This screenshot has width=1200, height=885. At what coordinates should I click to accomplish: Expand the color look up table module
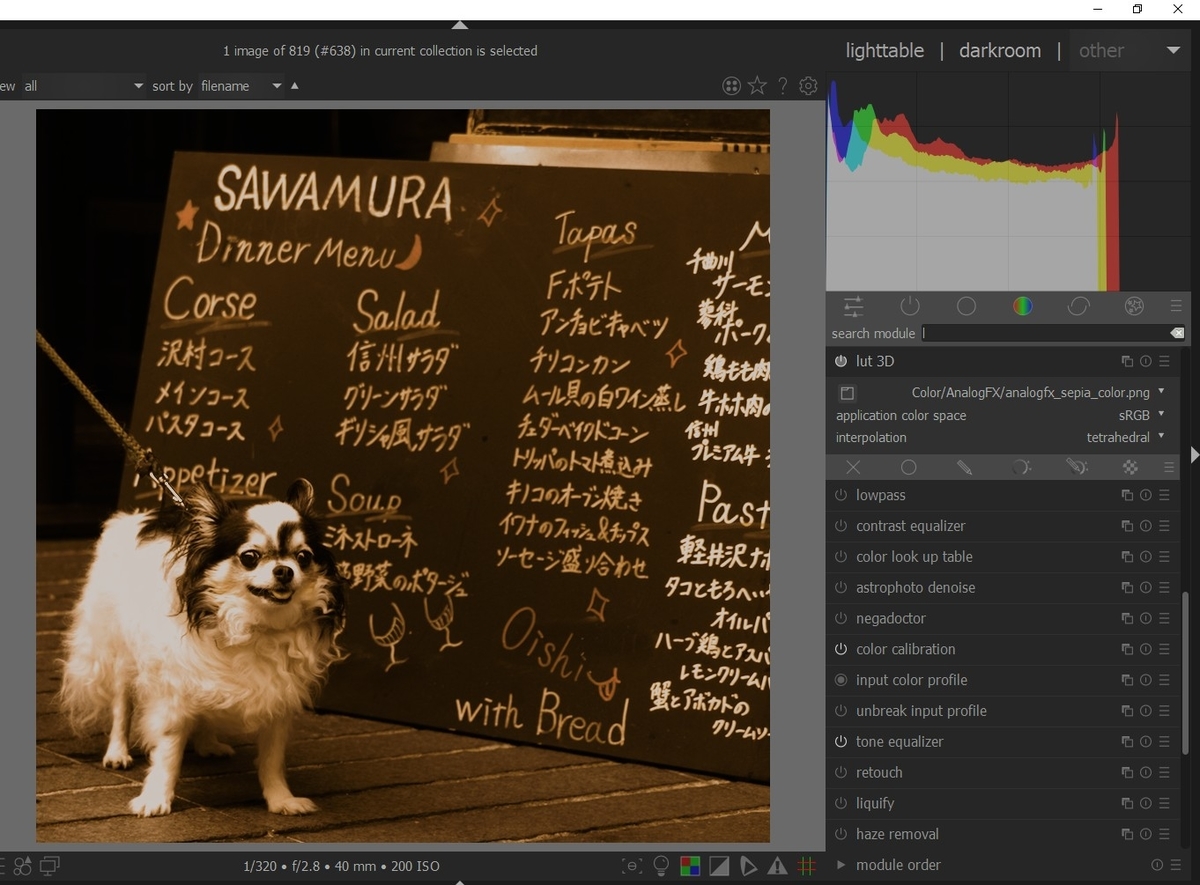914,557
